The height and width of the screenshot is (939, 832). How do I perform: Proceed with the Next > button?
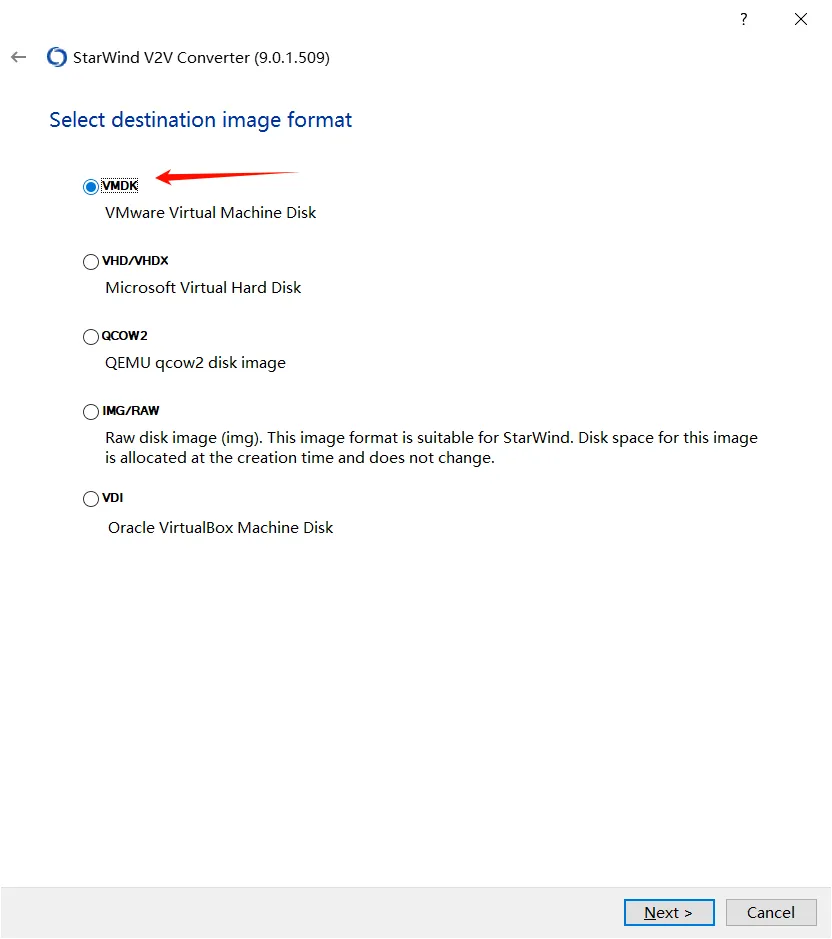coord(669,912)
